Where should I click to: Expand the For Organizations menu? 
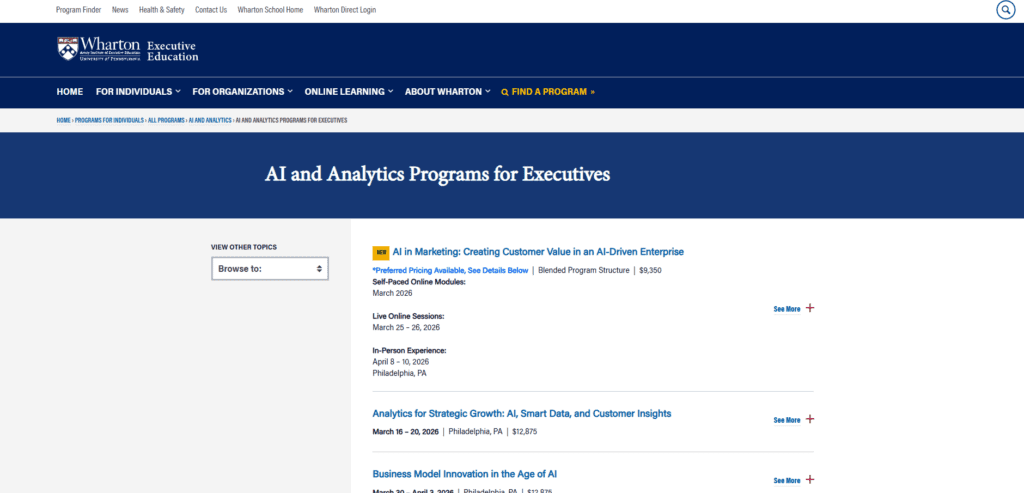point(242,91)
